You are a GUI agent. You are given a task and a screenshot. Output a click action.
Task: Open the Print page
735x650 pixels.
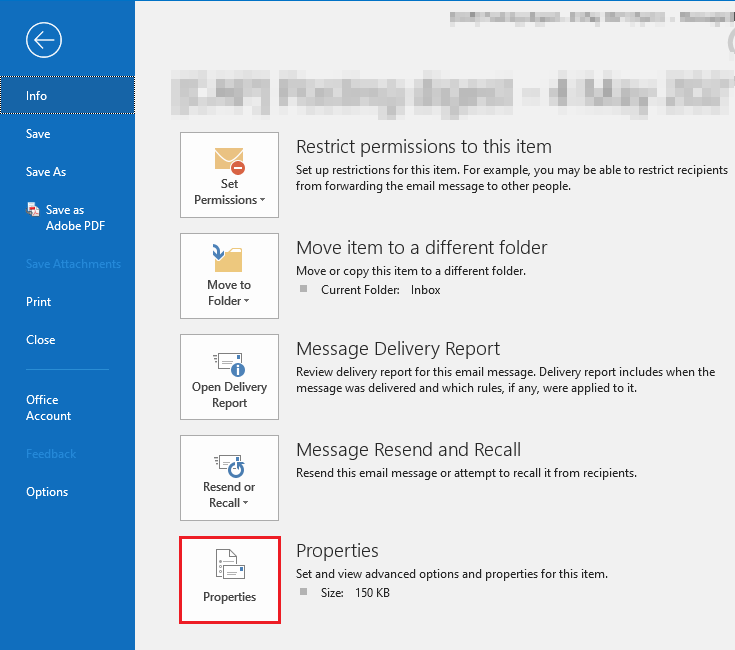point(39,302)
